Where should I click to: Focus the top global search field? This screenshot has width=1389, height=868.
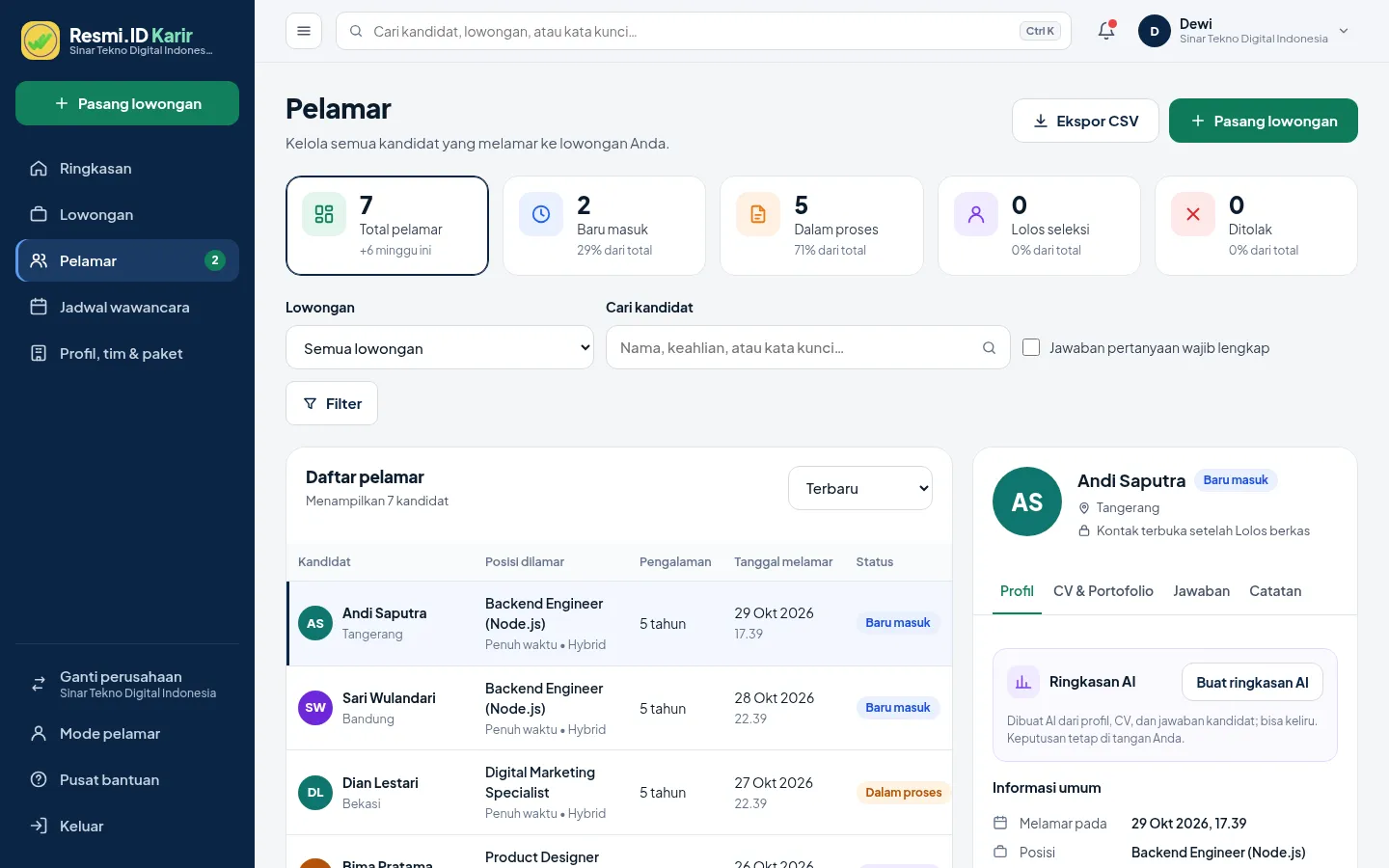703,31
